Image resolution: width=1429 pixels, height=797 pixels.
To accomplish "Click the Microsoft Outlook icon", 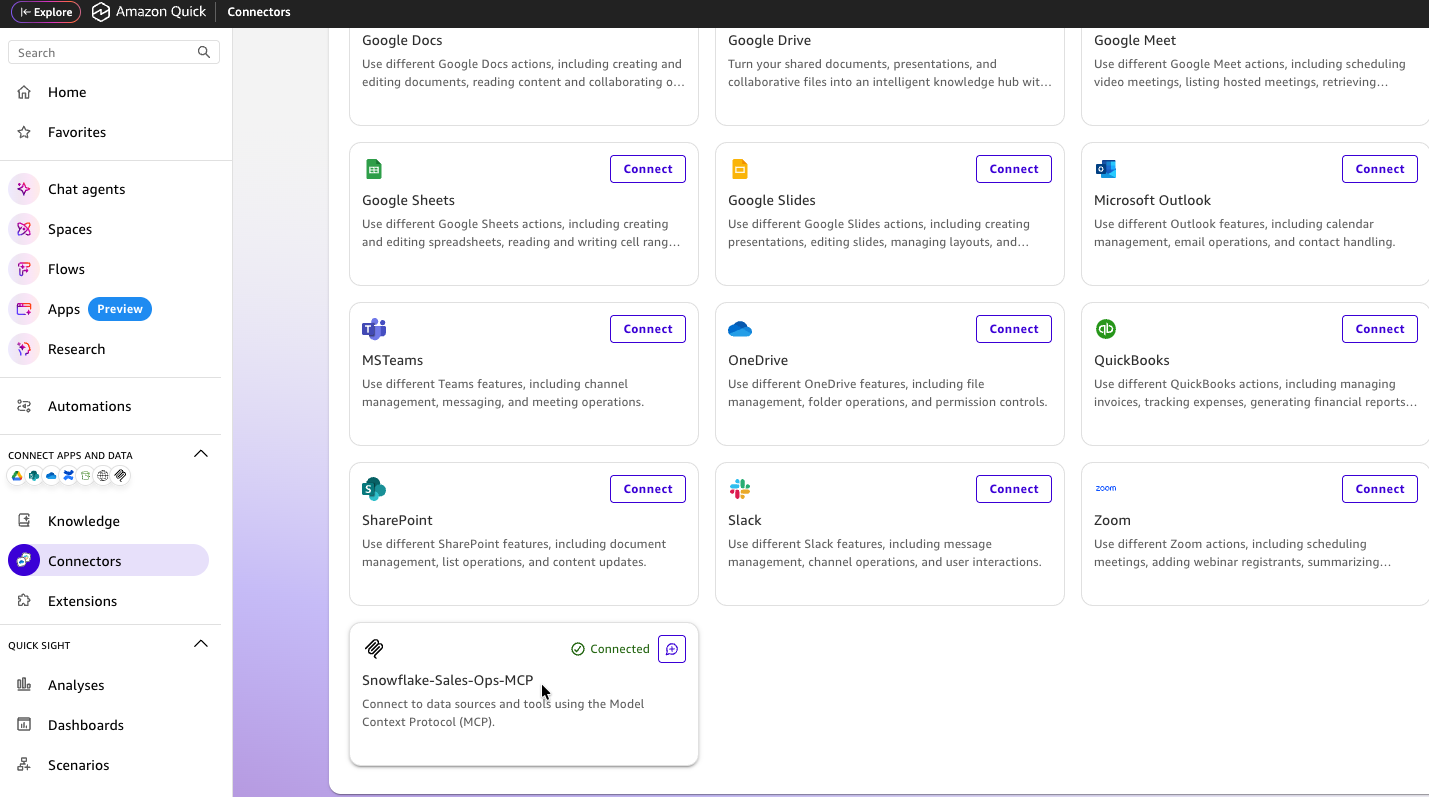I will point(1106,169).
